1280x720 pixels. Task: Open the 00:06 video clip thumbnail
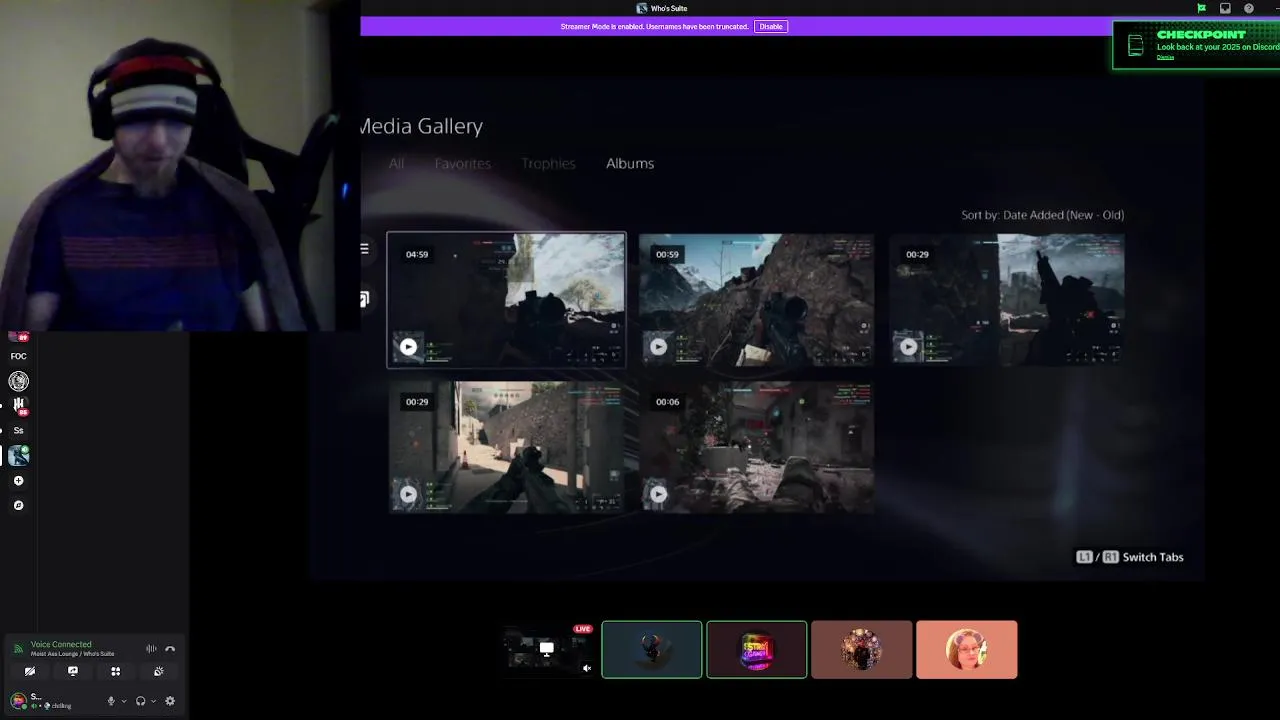[x=757, y=447]
